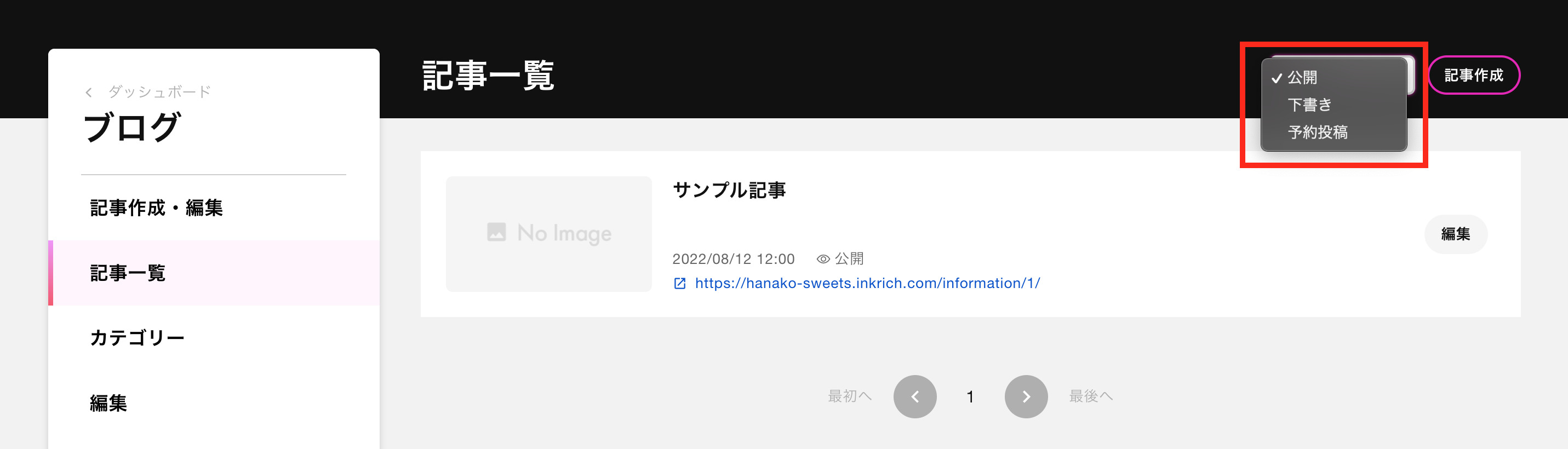This screenshot has width=1568, height=449.
Task: Click the back chevron beside ダッシュボード
Action: (x=89, y=93)
